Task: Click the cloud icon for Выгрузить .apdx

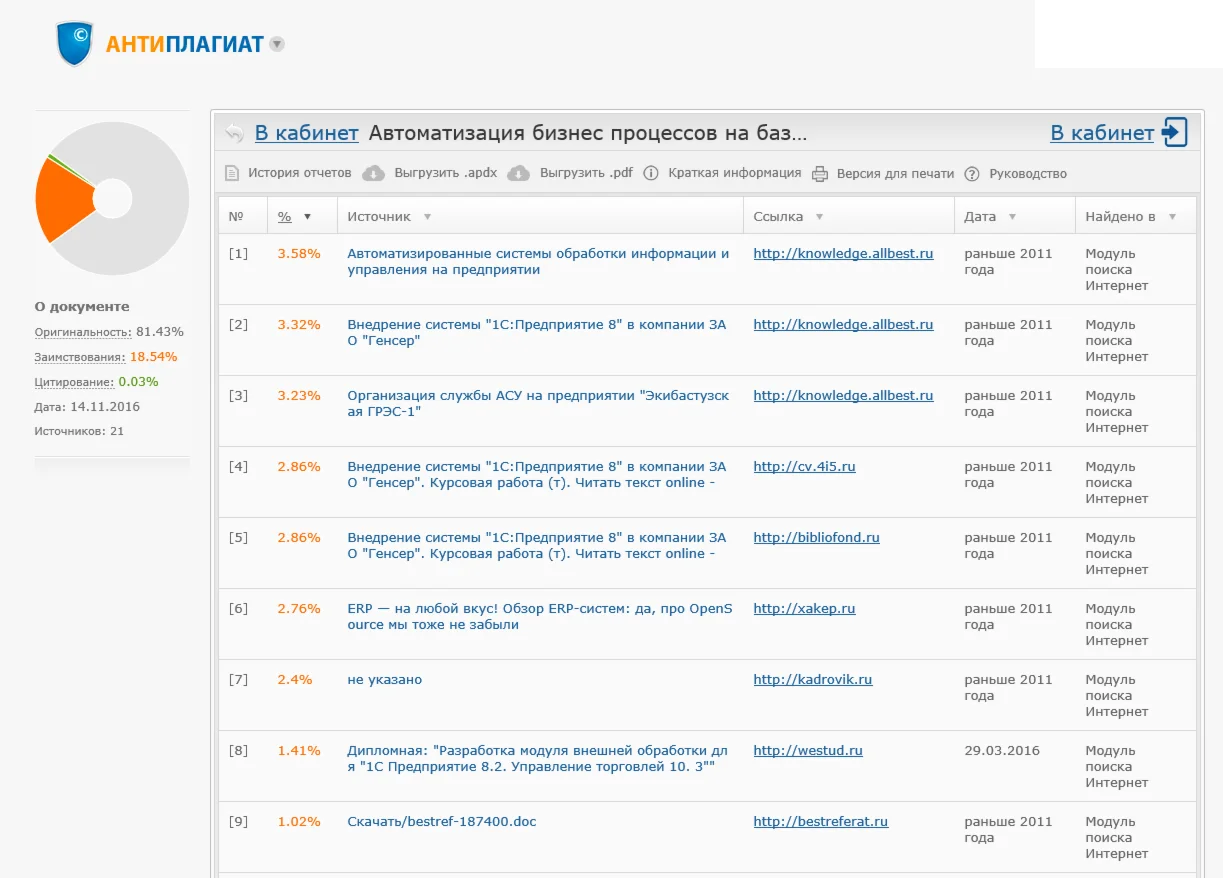Action: (x=373, y=173)
